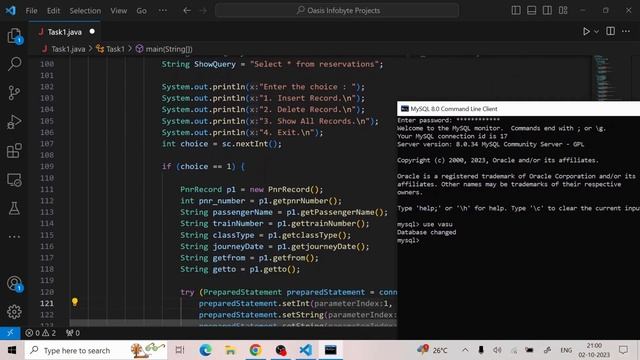This screenshot has width=640, height=360.
Task: Click line number 109 in the gutter
Action: [47, 167]
